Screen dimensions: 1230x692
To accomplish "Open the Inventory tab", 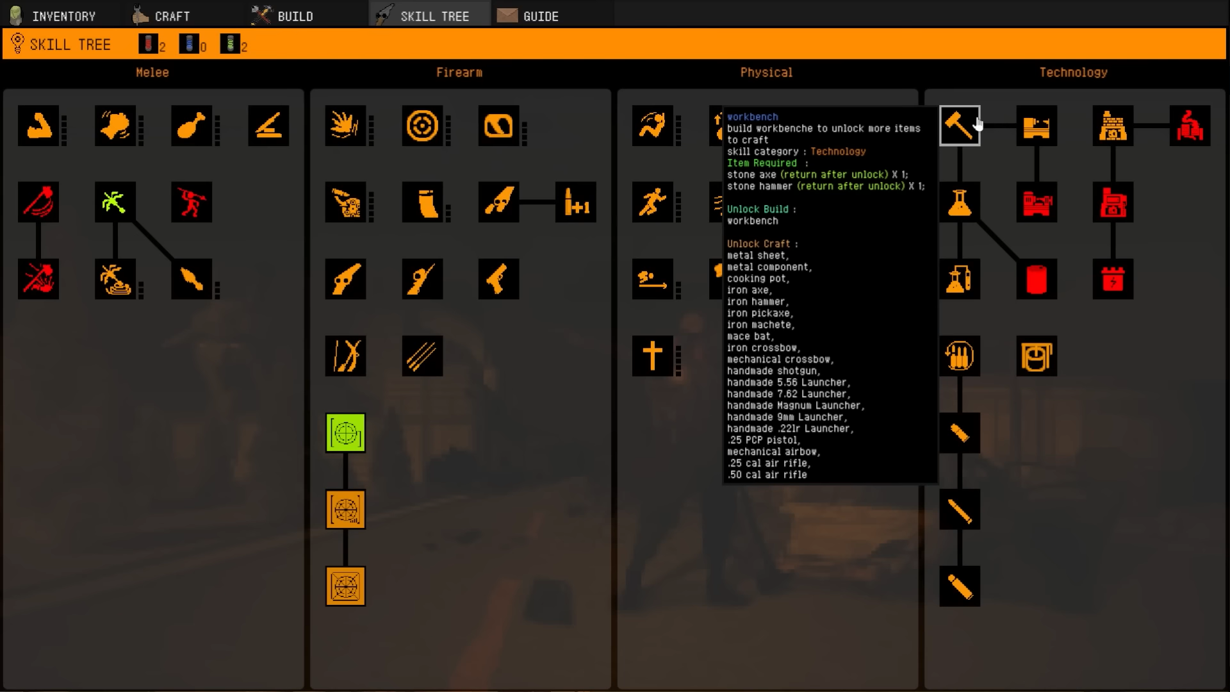I will (x=52, y=16).
